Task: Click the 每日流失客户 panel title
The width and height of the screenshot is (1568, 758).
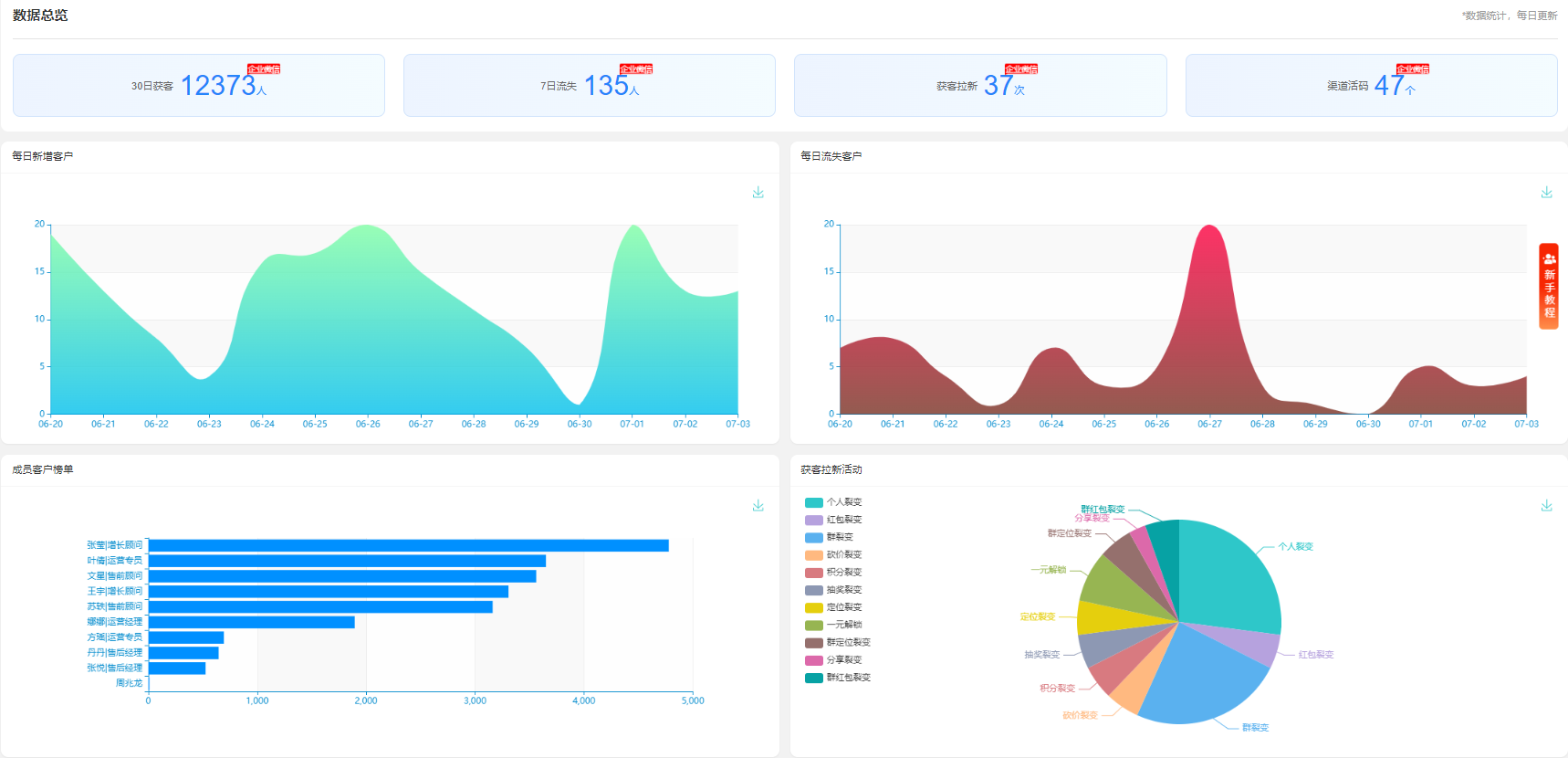Action: (x=831, y=156)
